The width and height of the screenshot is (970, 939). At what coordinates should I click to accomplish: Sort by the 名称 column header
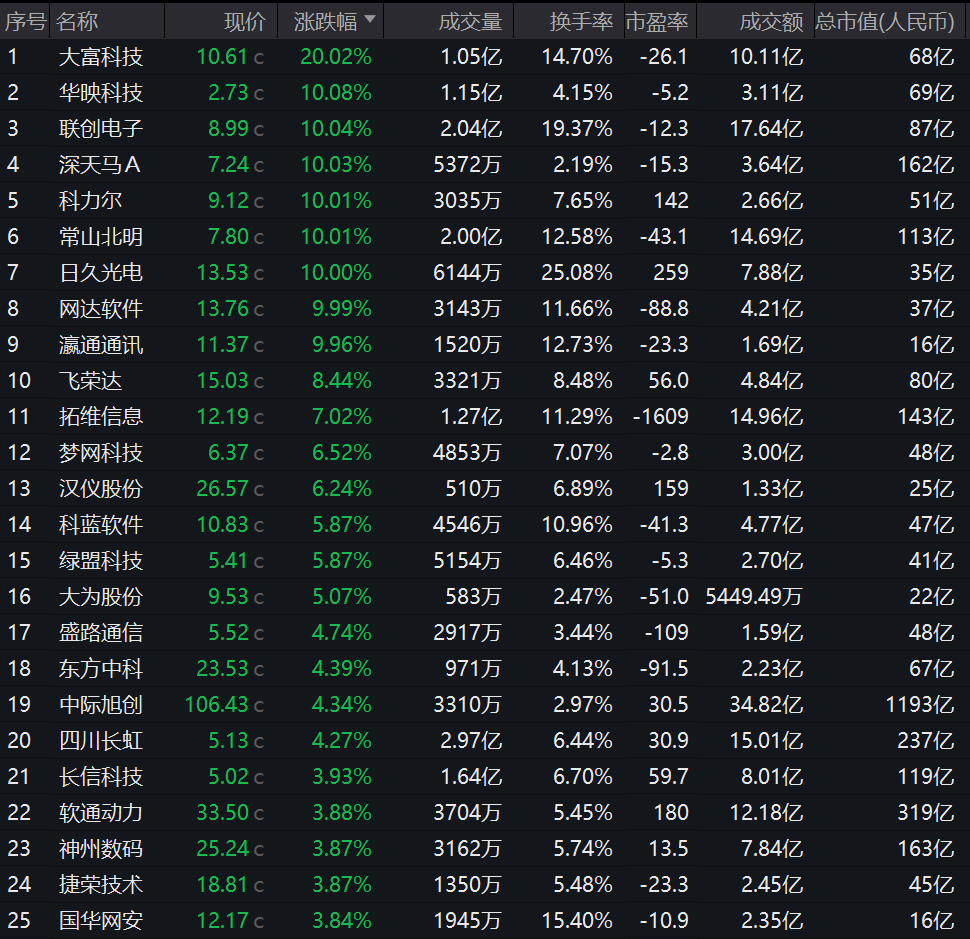[x=77, y=22]
